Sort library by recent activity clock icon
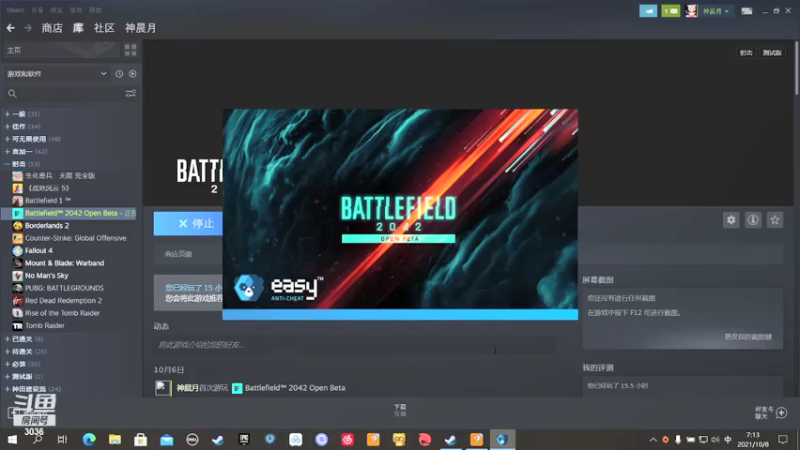The height and width of the screenshot is (450, 800). (x=119, y=74)
